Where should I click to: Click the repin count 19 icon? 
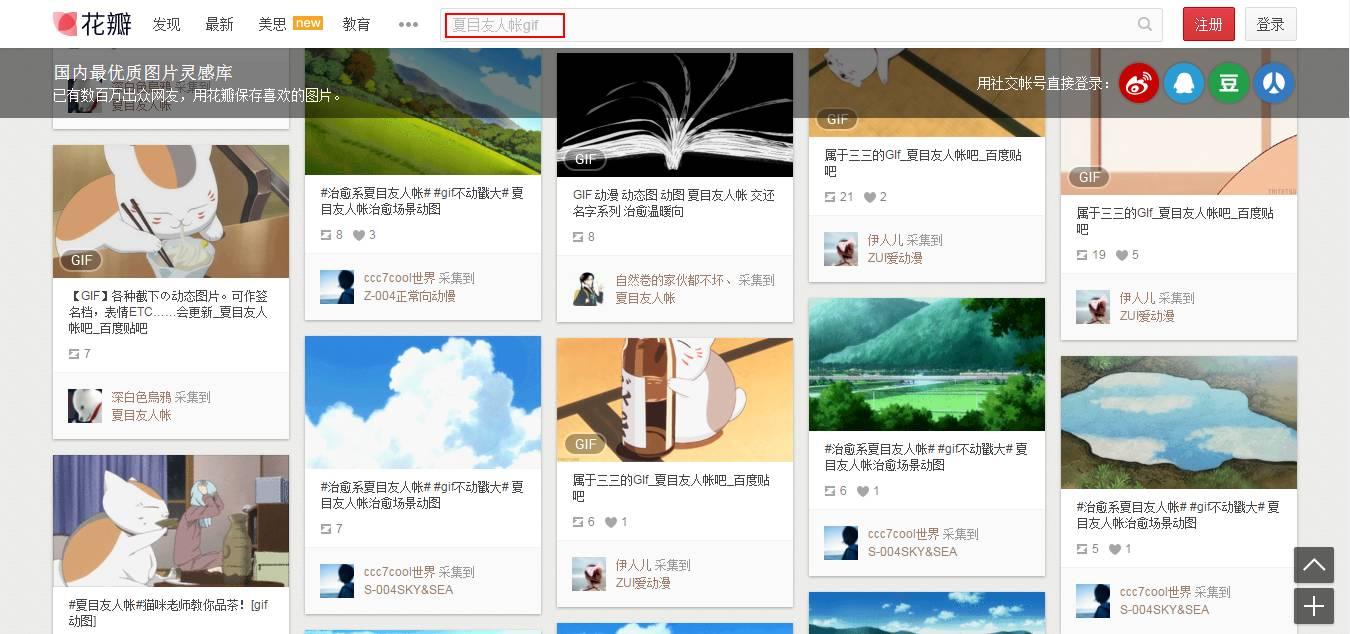pyautogui.click(x=1082, y=255)
